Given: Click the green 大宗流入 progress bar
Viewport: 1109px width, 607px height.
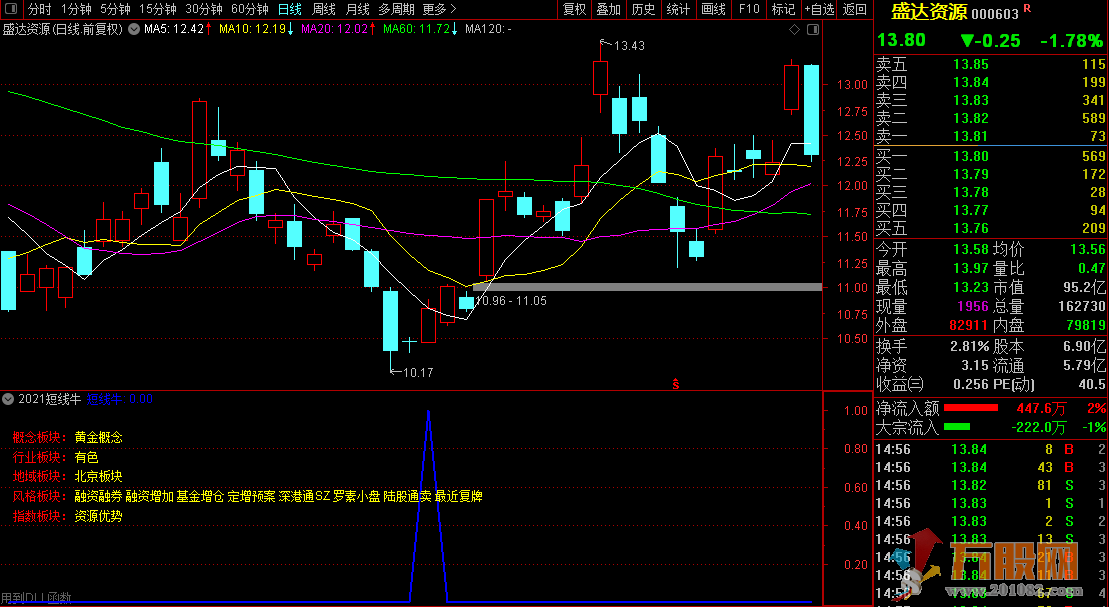Looking at the screenshot, I should pos(957,427).
